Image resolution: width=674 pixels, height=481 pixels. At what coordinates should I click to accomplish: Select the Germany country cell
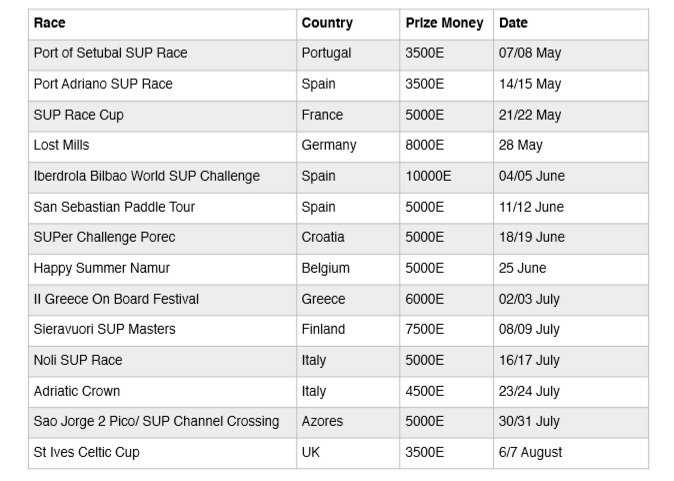329,145
